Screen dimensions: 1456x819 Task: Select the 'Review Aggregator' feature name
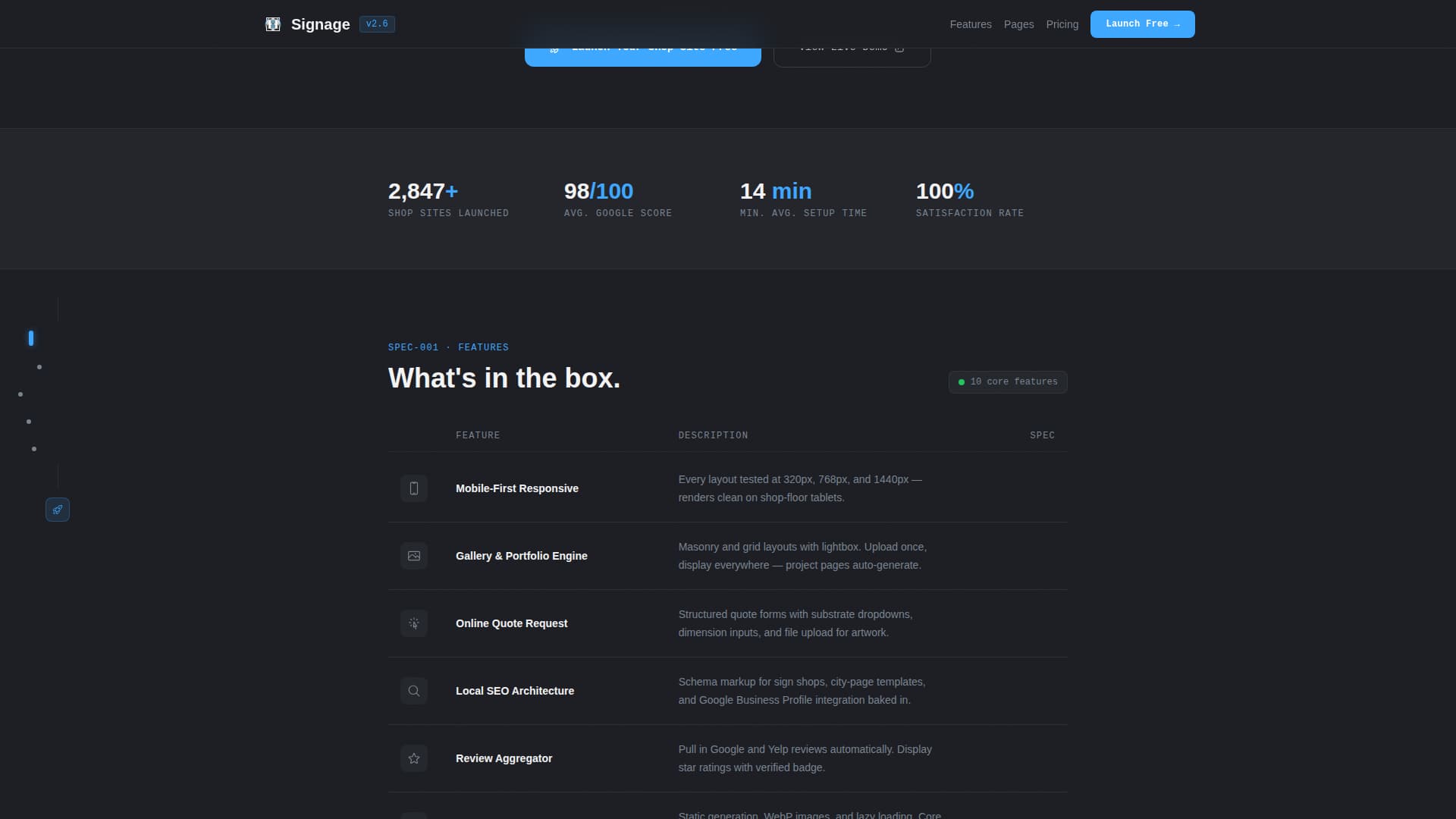click(x=504, y=758)
